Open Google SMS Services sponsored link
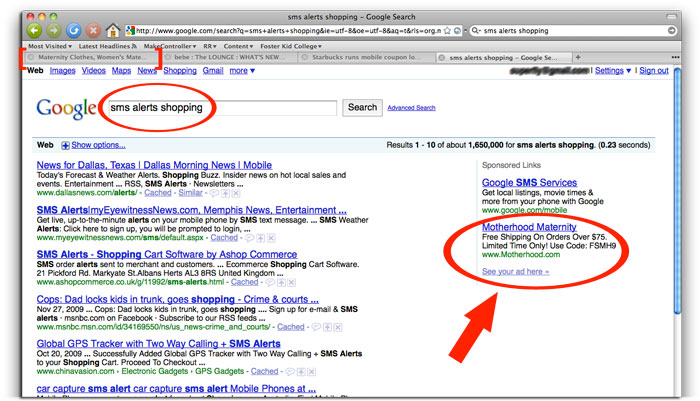 (x=529, y=183)
